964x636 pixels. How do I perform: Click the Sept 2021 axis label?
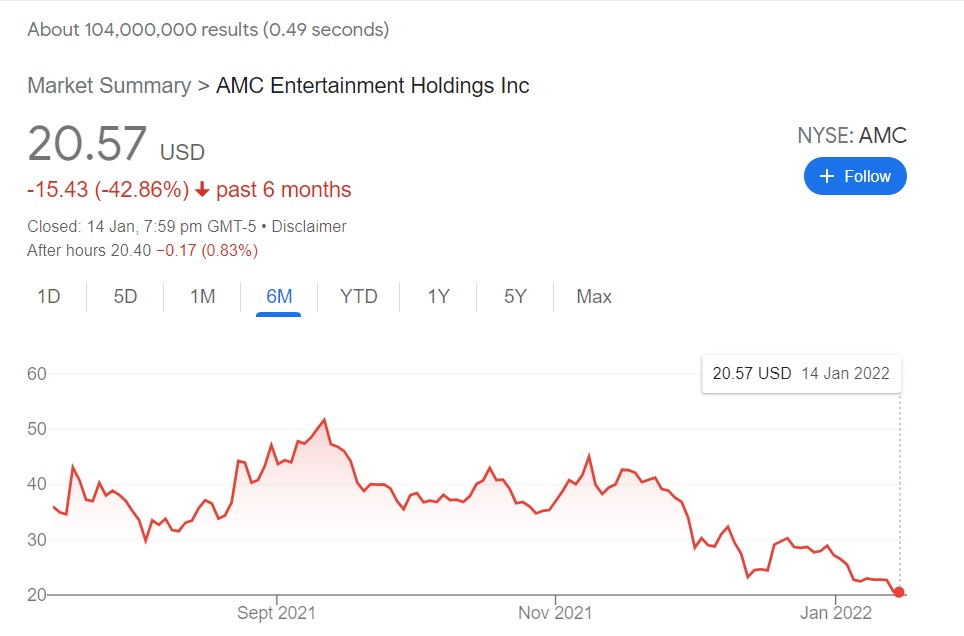click(276, 613)
